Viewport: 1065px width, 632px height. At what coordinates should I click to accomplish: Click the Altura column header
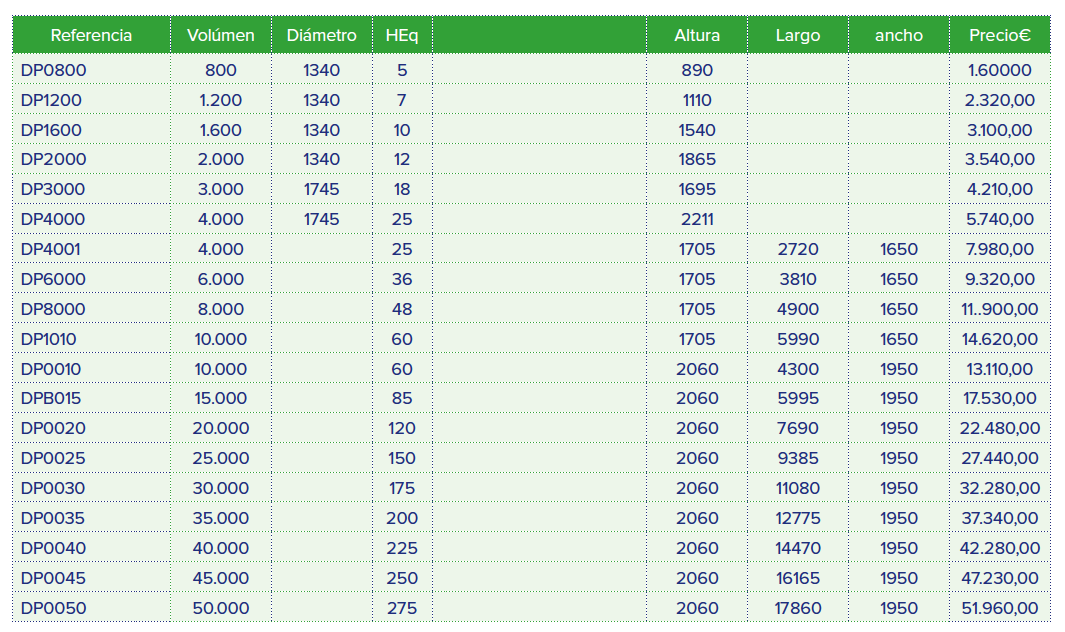click(697, 35)
